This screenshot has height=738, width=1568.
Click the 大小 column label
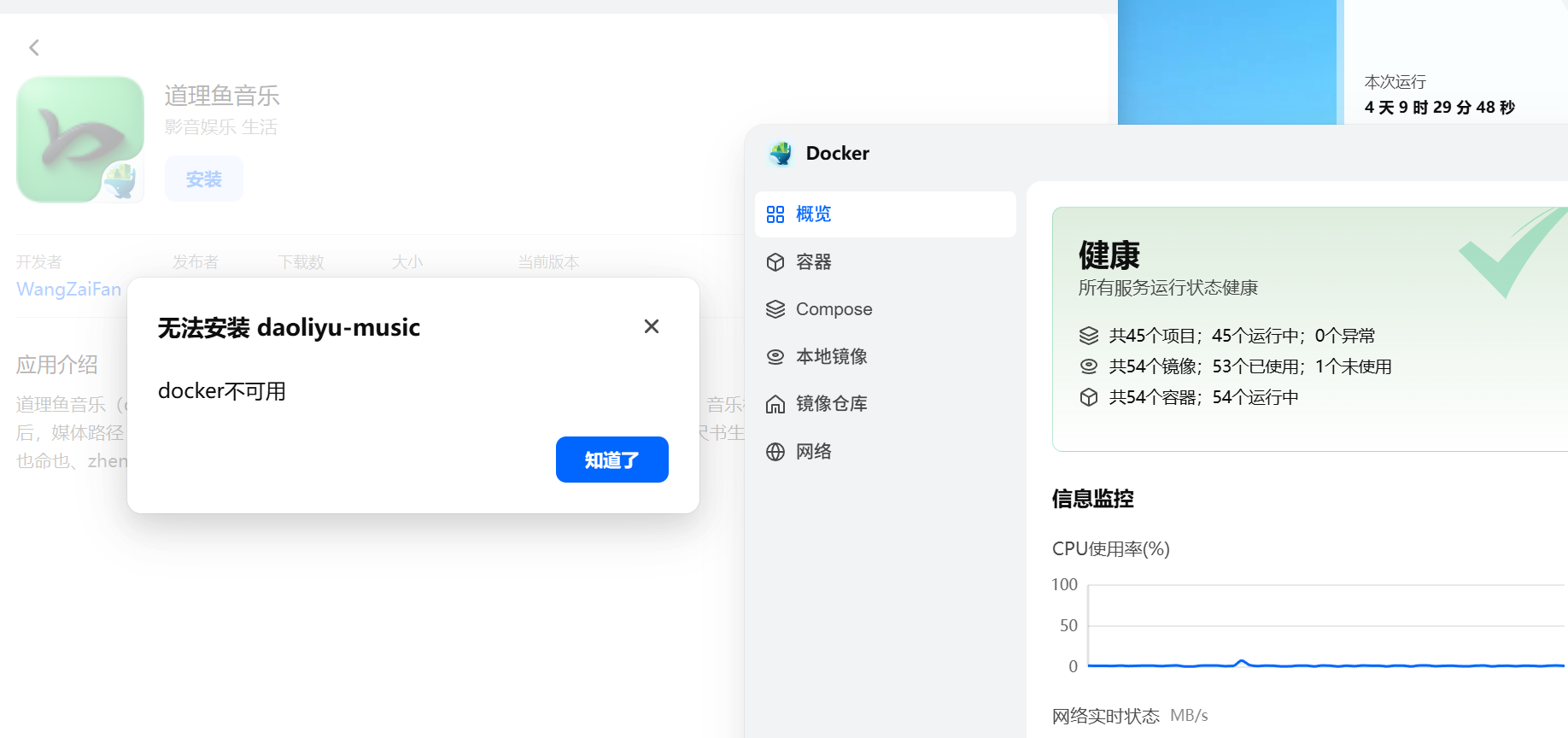click(x=407, y=262)
